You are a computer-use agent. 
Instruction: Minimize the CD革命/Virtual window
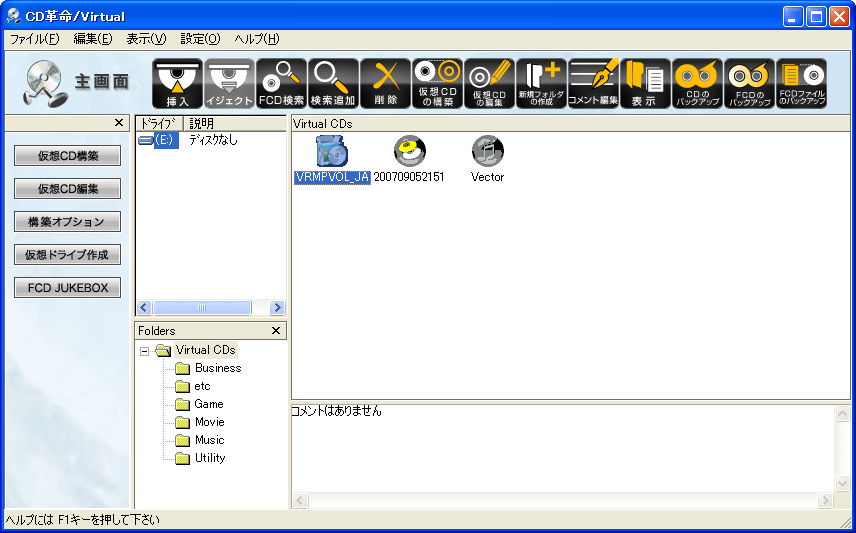793,17
